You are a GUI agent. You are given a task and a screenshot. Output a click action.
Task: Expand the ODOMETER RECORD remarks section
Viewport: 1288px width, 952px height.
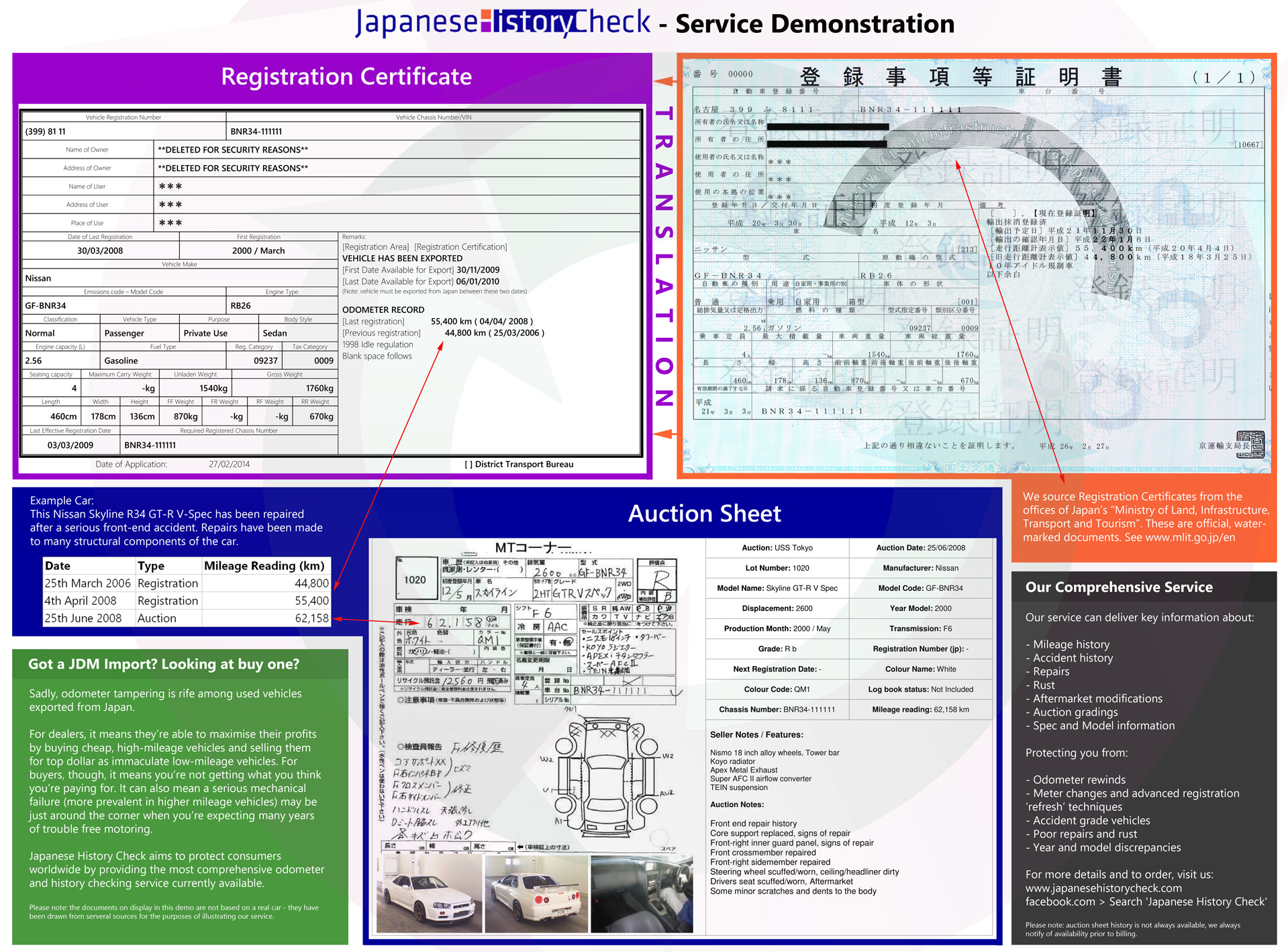(383, 310)
